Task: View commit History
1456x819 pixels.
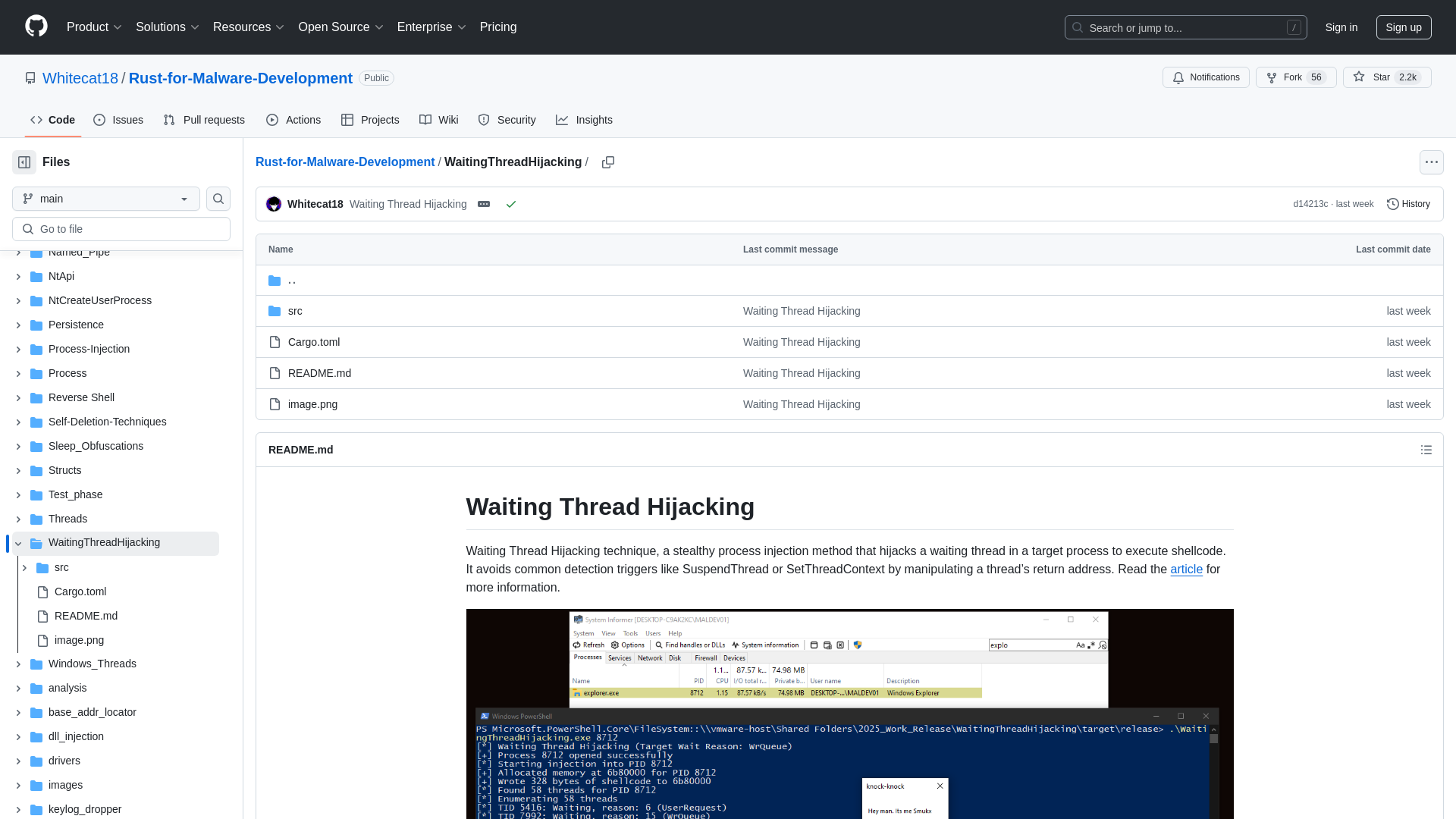Action: tap(1408, 204)
